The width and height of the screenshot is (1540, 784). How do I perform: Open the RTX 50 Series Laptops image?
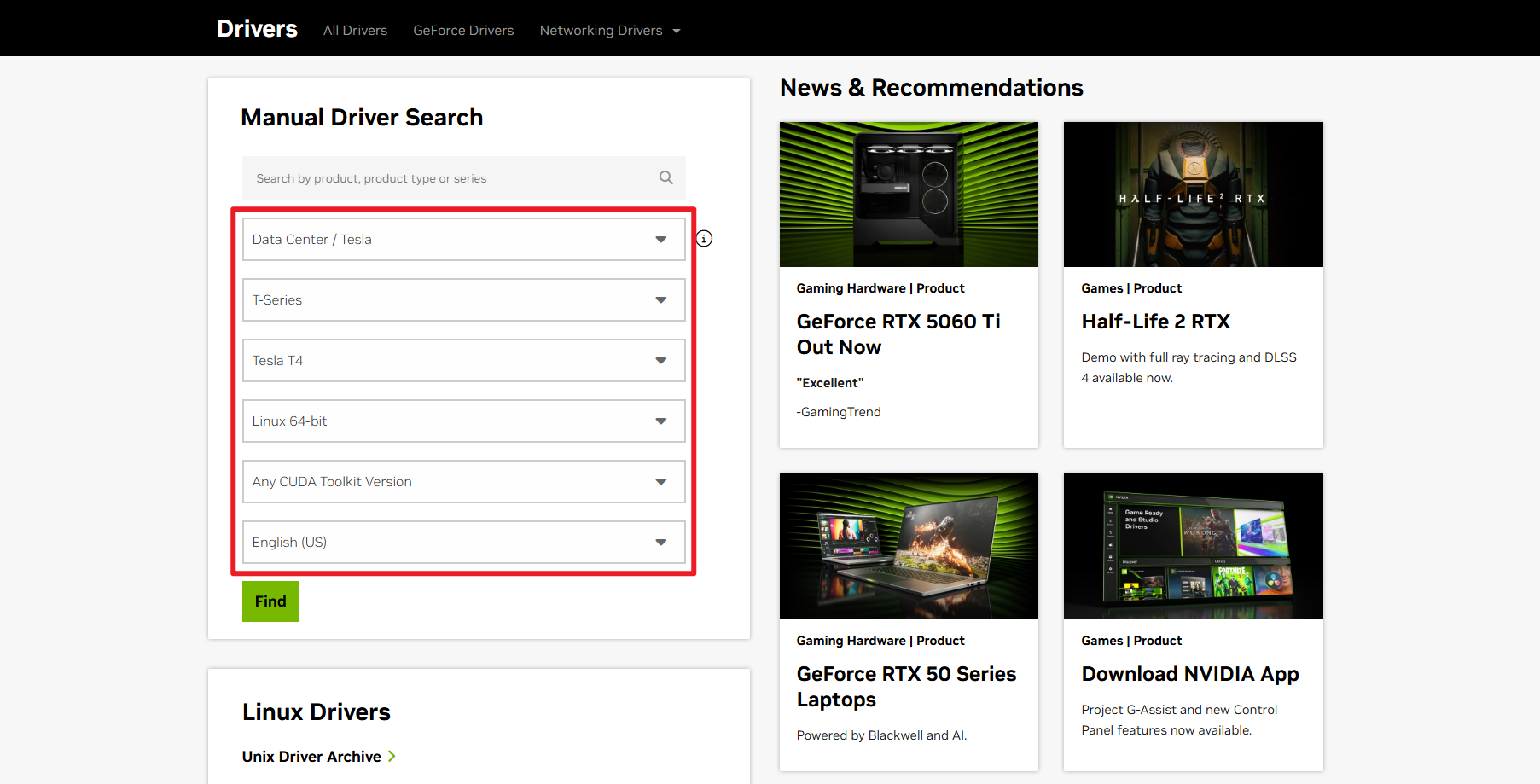tap(909, 546)
